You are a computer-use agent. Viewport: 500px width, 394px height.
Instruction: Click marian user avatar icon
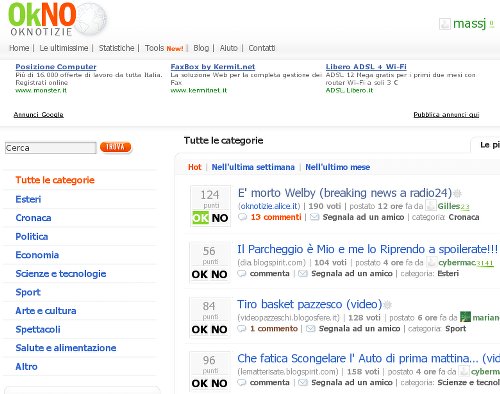pyautogui.click(x=465, y=317)
